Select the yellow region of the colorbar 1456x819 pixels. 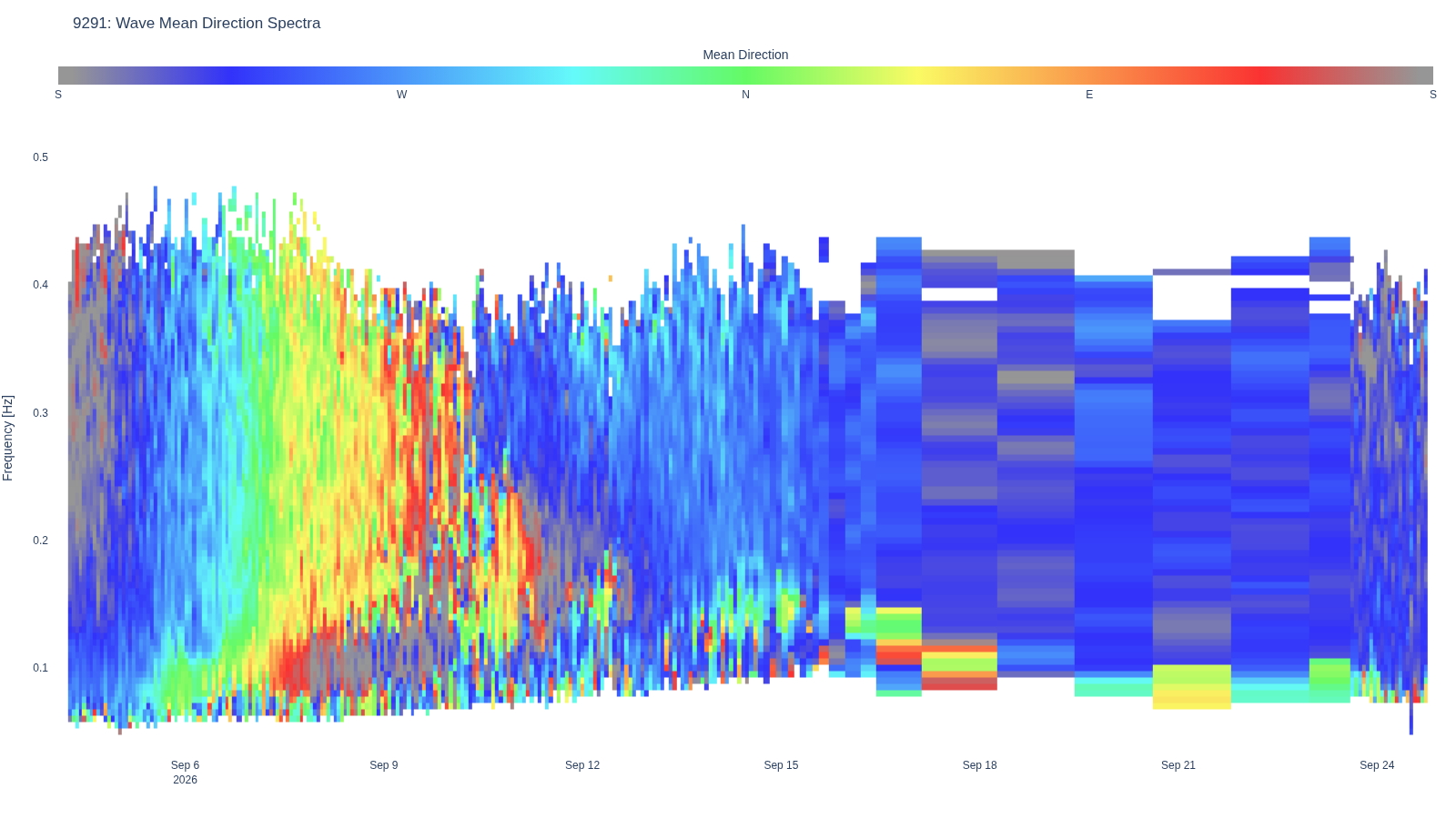(917, 76)
